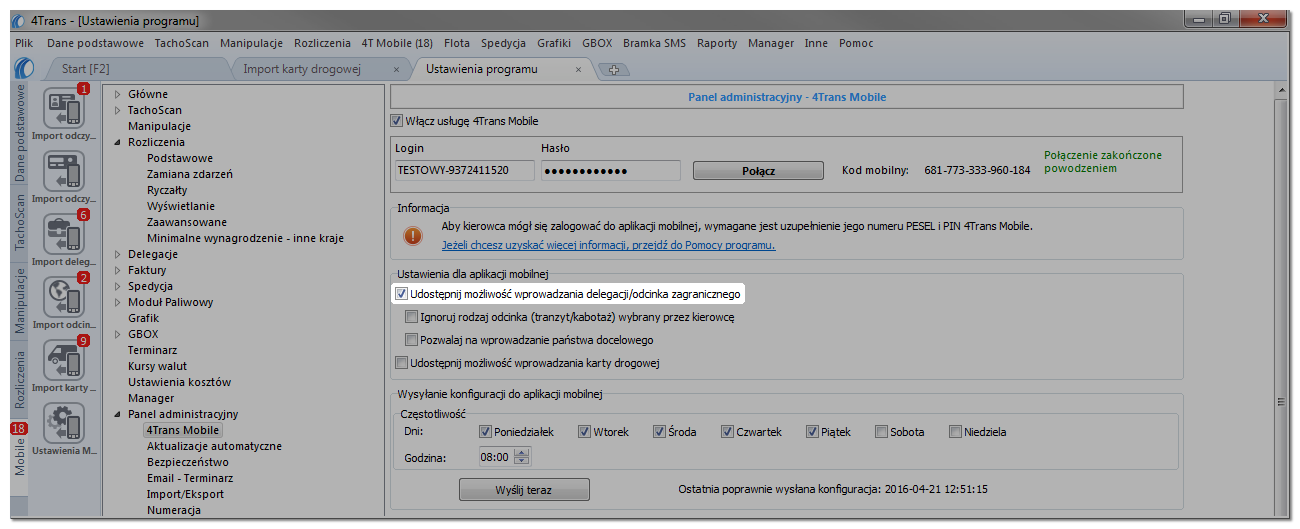Select the vertical Manipulacje side tab

coord(20,300)
